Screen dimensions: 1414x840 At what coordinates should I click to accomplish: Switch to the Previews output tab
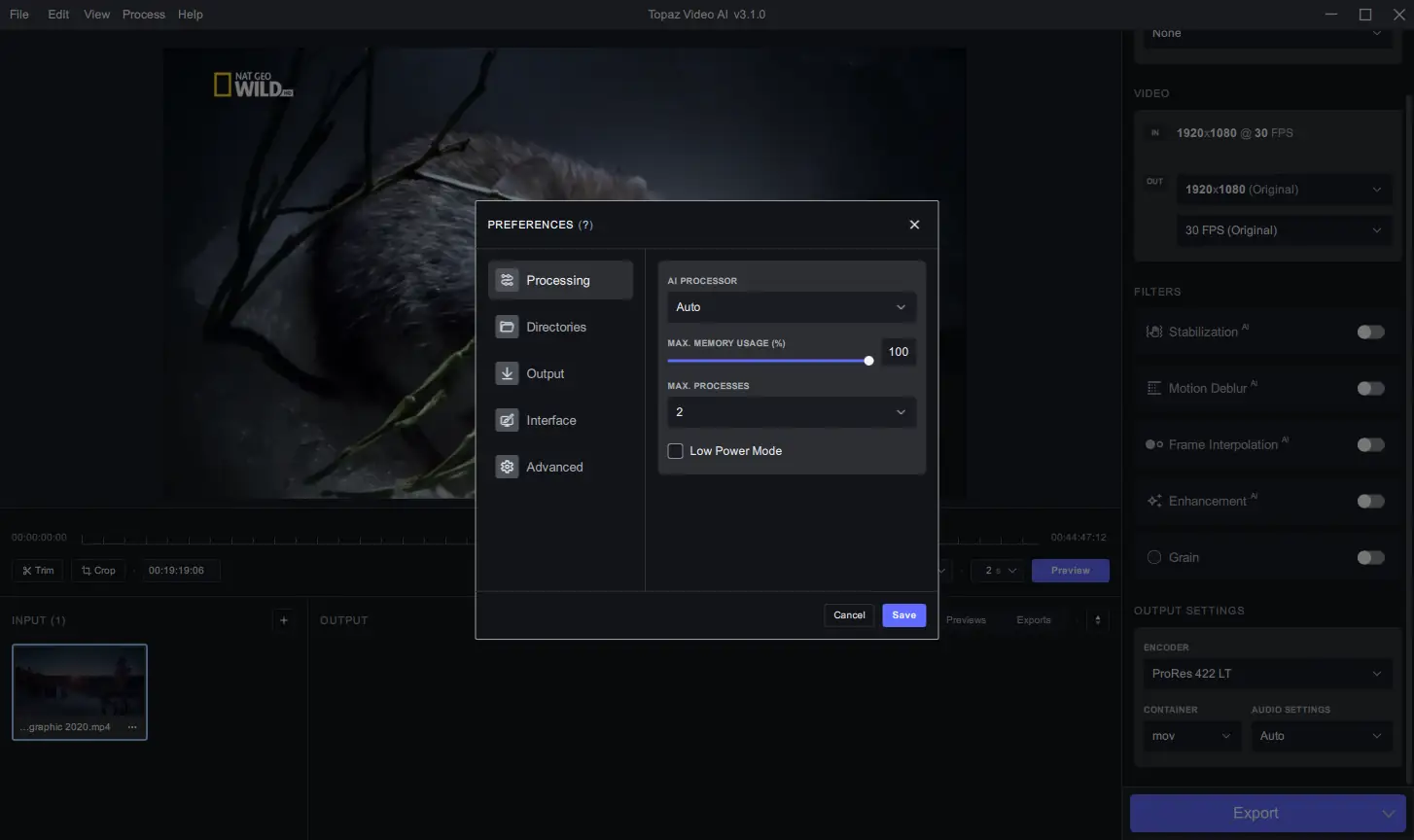[x=966, y=620]
